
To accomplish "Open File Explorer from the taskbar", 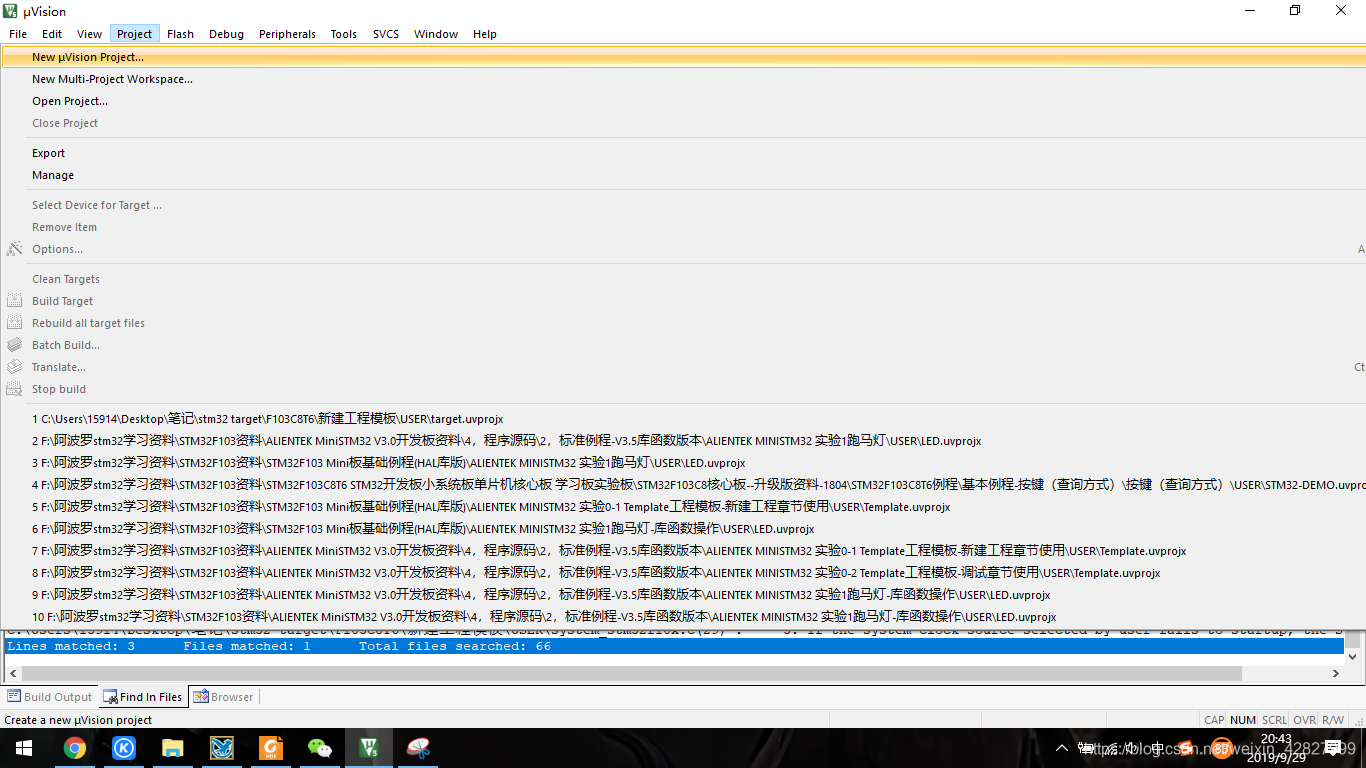I will (173, 748).
